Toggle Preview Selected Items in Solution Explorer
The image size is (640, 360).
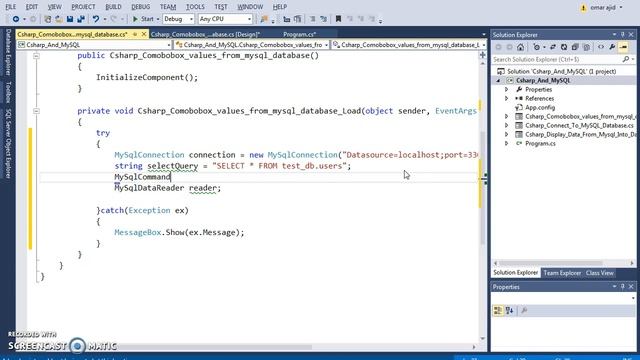(x=623, y=47)
